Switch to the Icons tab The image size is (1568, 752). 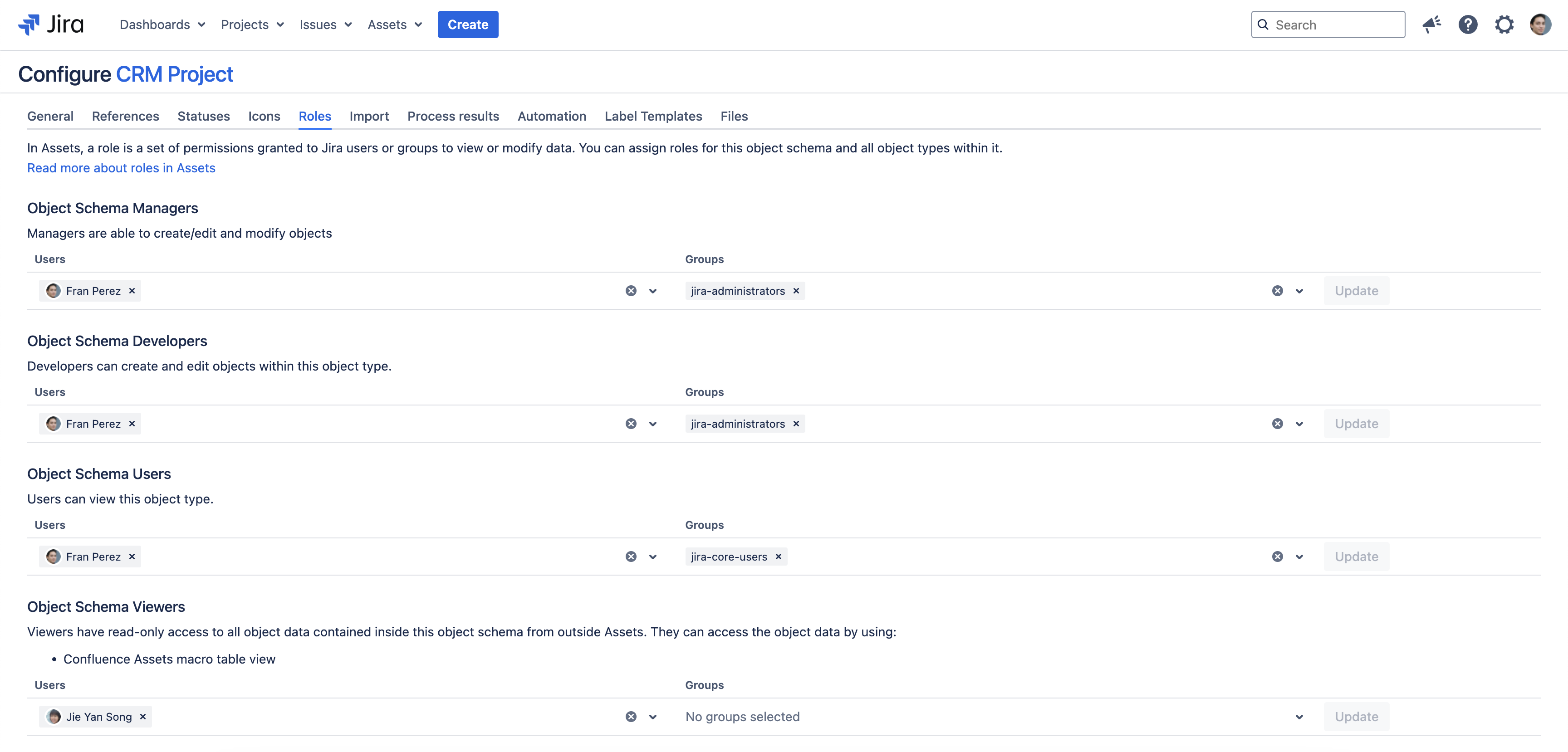pyautogui.click(x=264, y=116)
